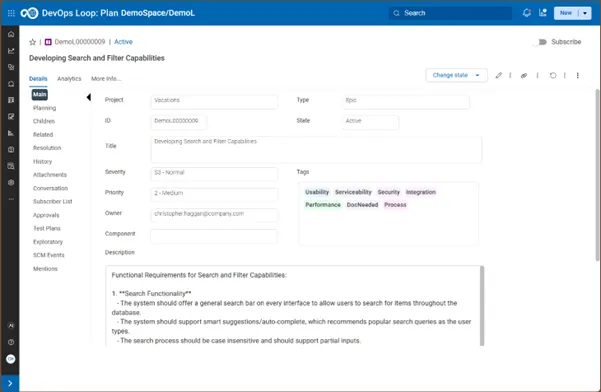Viewport: 601px width, 392px height.
Task: Mark record as favorite with star icon
Action: tap(33, 42)
